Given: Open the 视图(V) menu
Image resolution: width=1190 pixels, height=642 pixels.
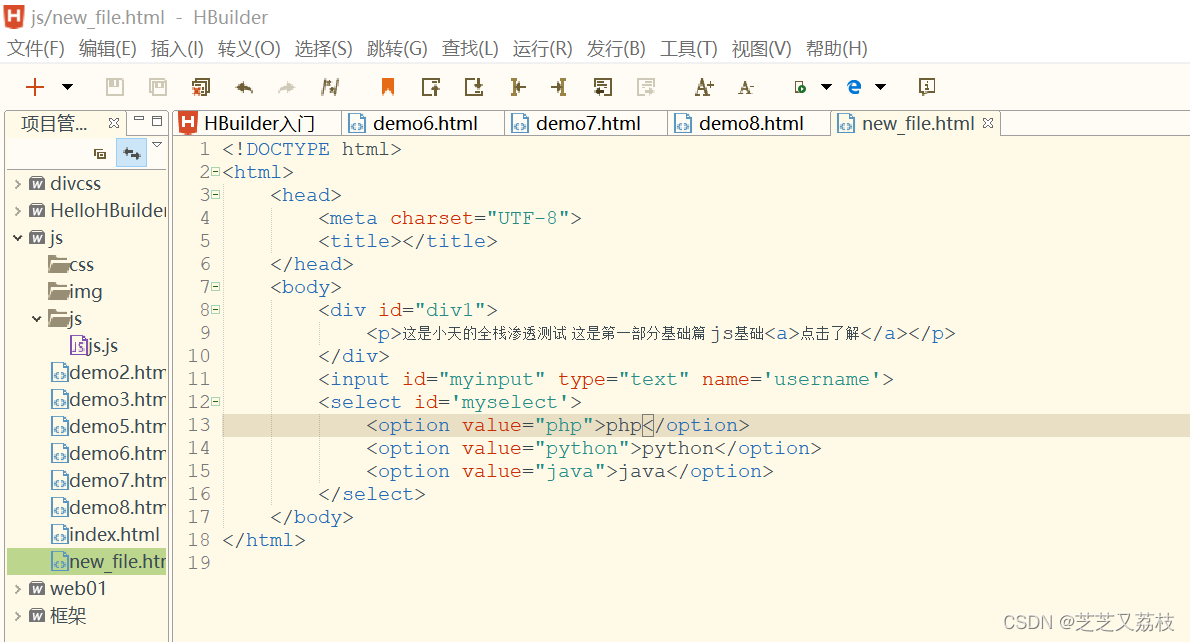Looking at the screenshot, I should (x=761, y=49).
